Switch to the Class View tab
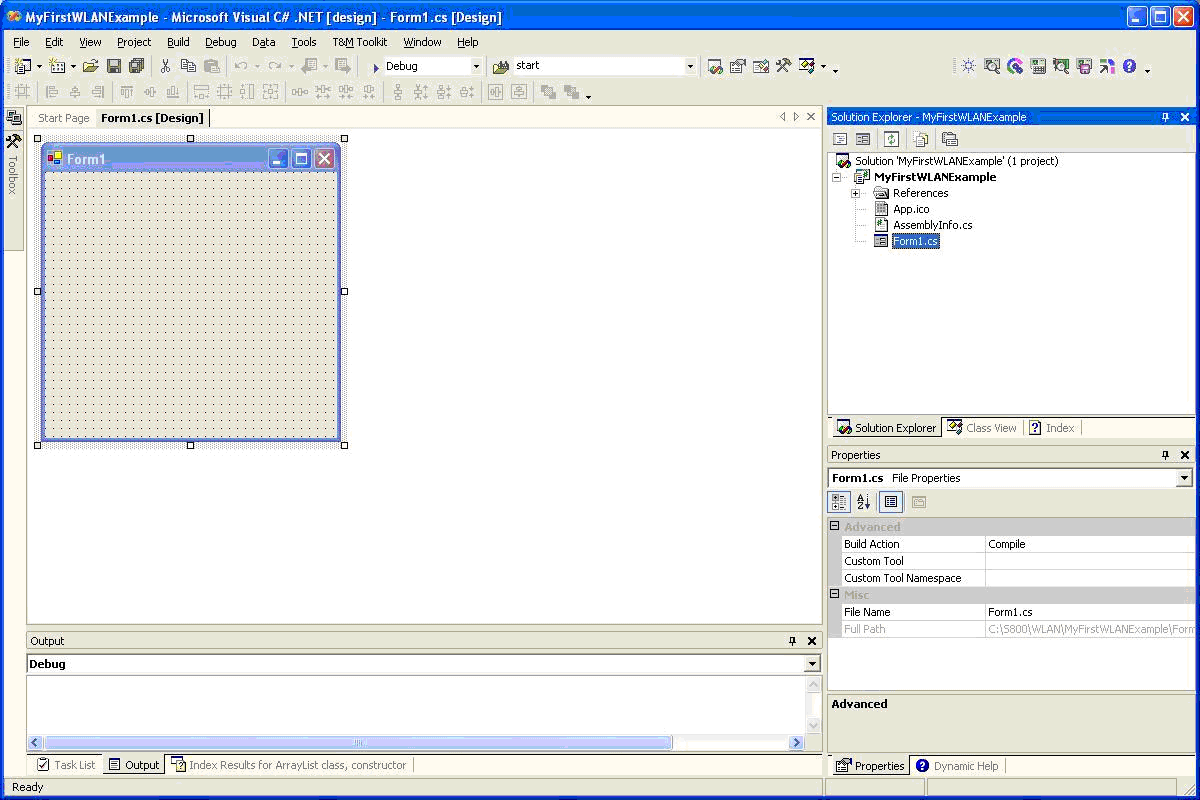The image size is (1200, 800). [981, 428]
